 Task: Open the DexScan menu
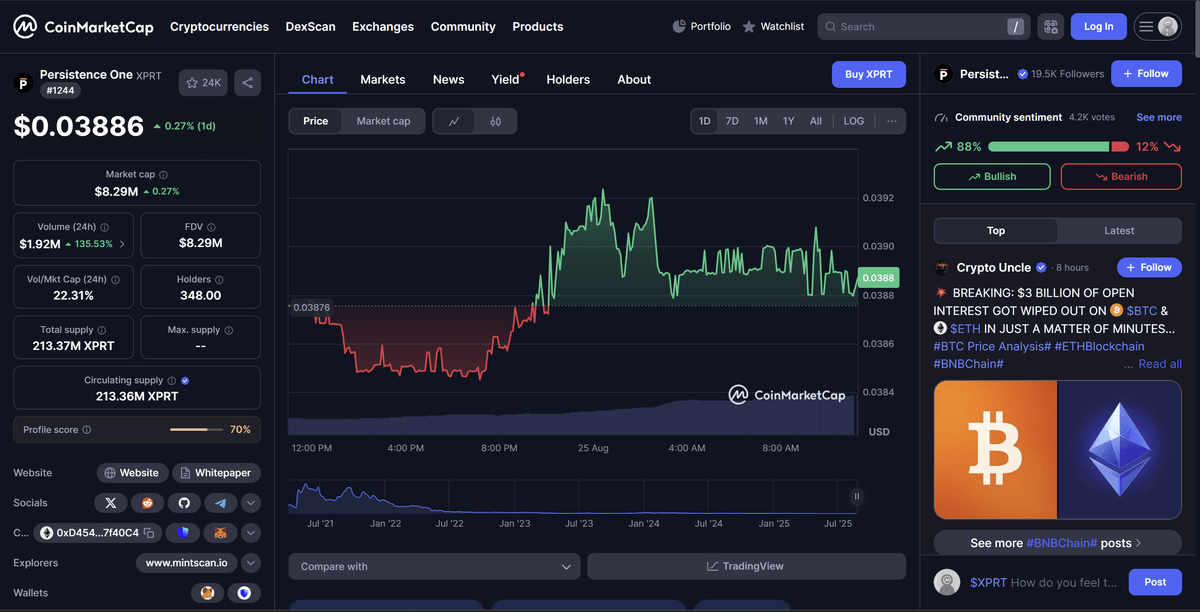point(311,27)
